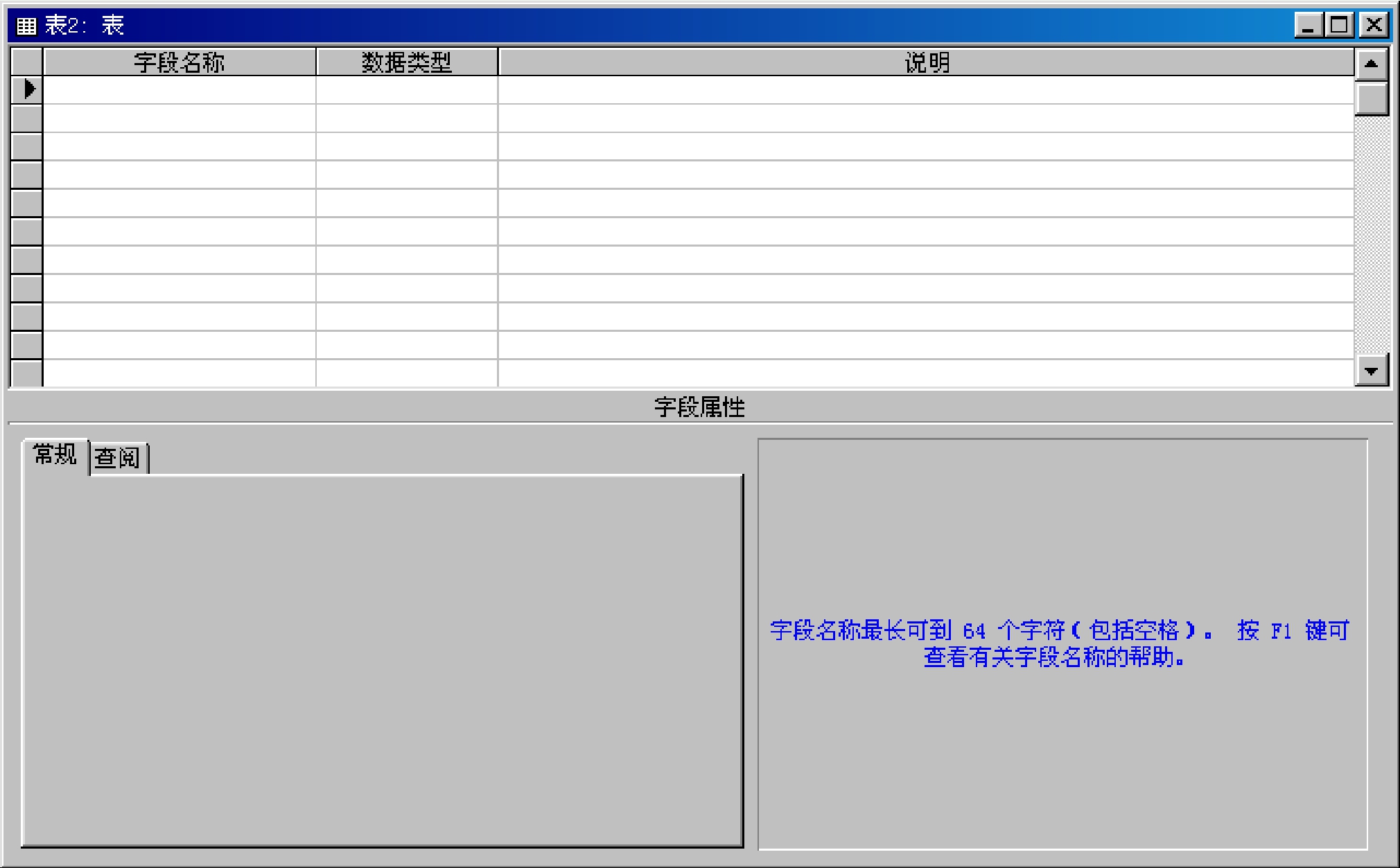1400x868 pixels.
Task: Click the 字段名称 column header
Action: [179, 62]
